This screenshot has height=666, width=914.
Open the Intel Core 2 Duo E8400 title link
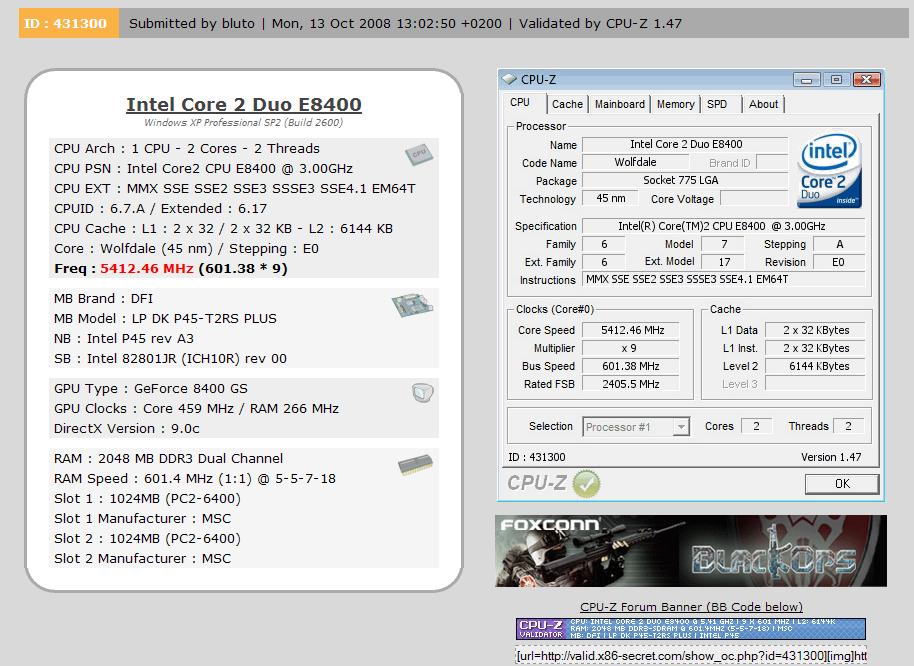click(x=244, y=104)
